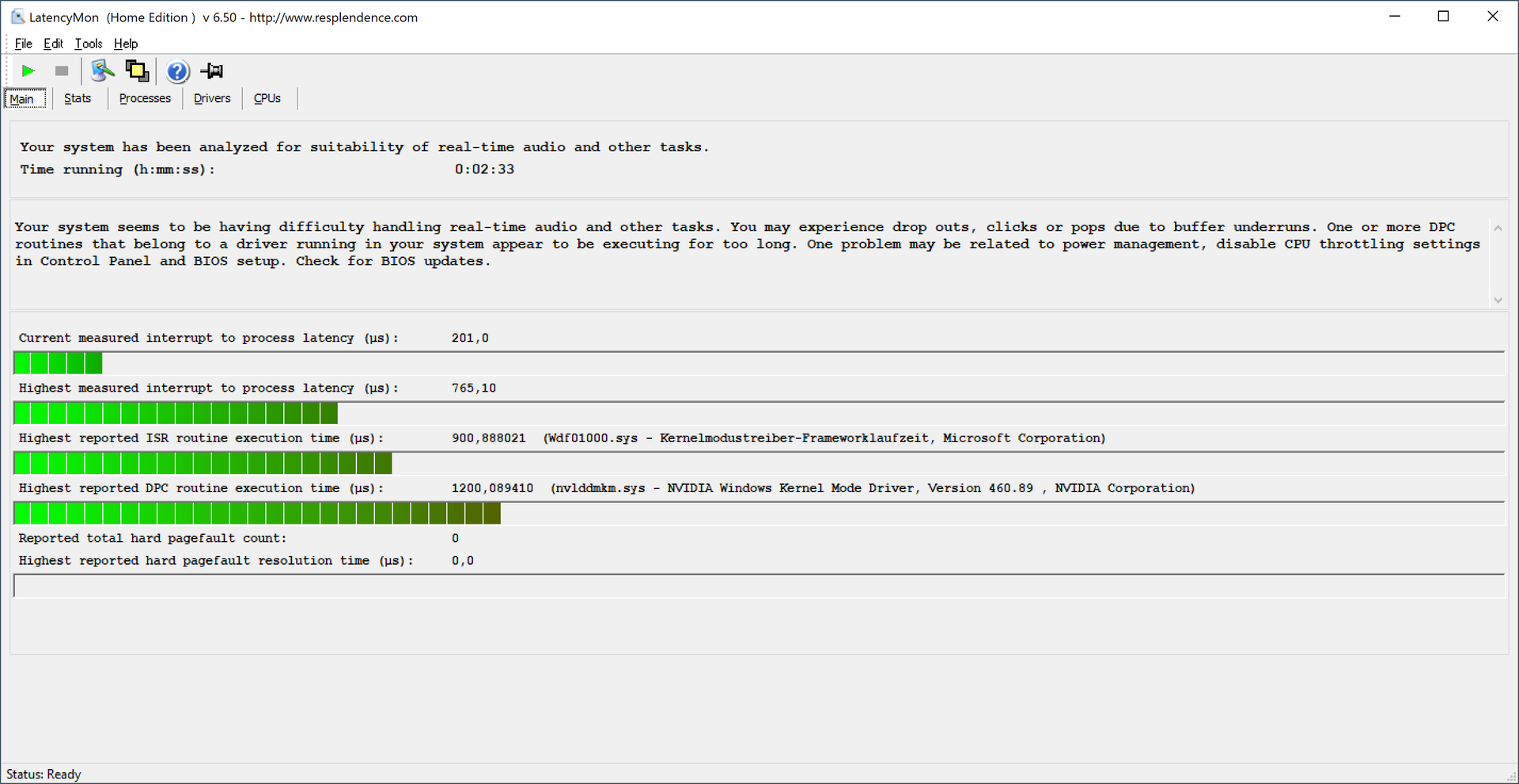Open help via blue question mark icon
1519x784 pixels.
178,72
